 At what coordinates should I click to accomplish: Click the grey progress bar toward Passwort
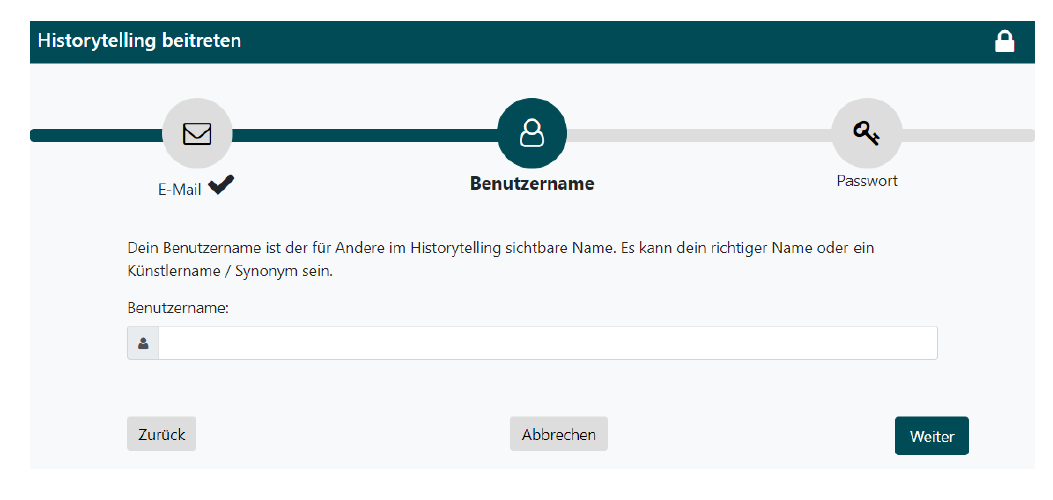point(699,136)
